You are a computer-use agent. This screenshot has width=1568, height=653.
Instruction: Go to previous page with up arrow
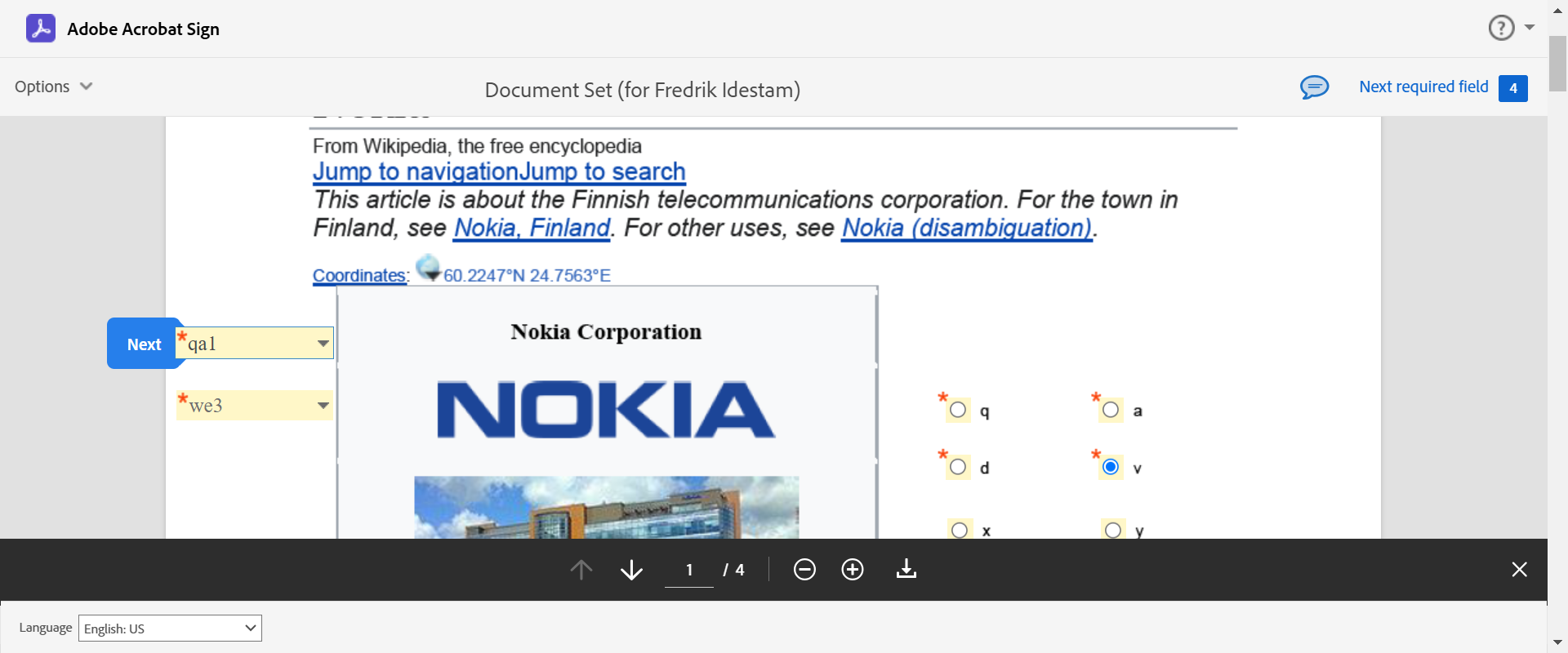click(x=581, y=570)
